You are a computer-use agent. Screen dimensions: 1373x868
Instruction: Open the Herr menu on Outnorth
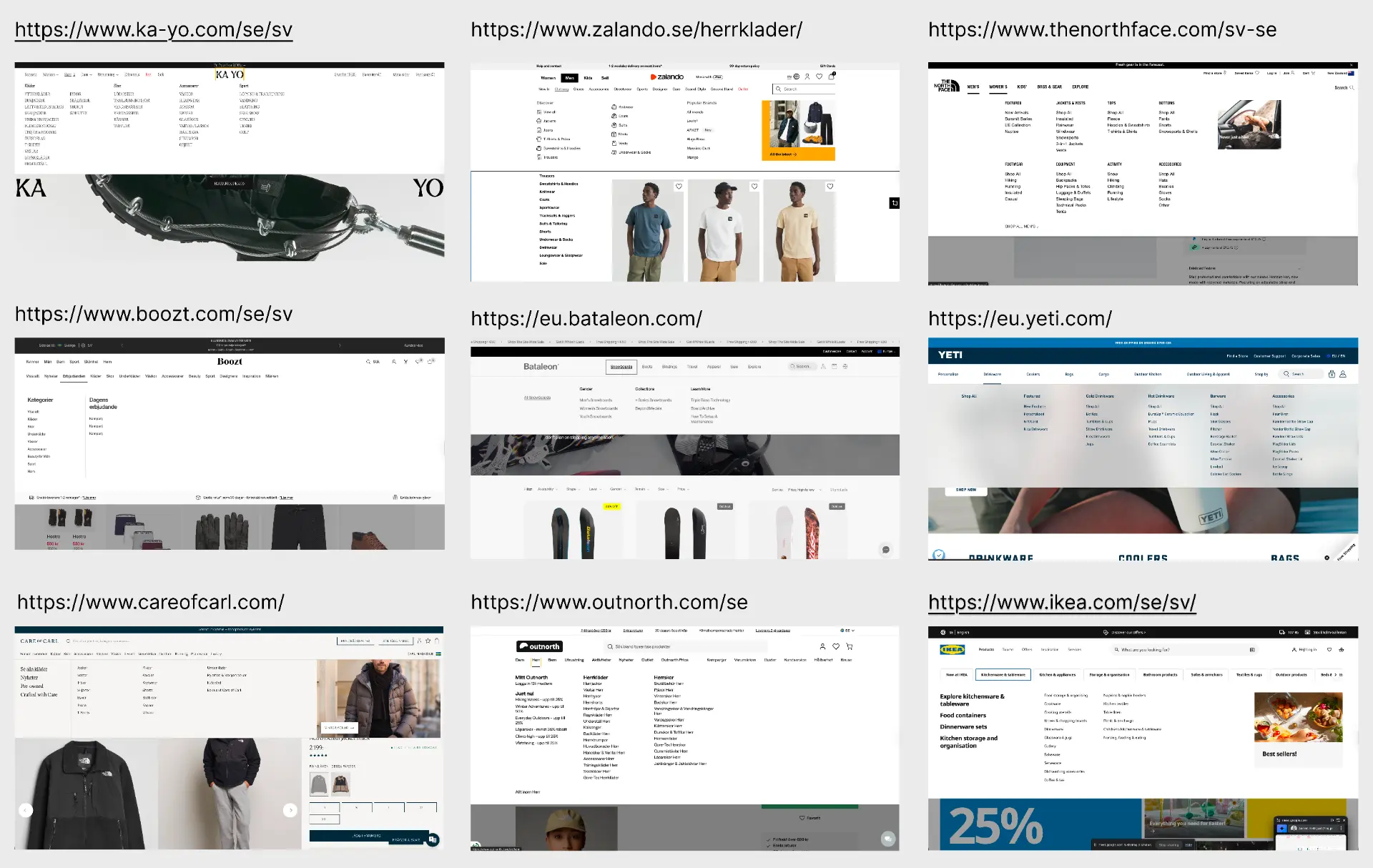pos(536,660)
